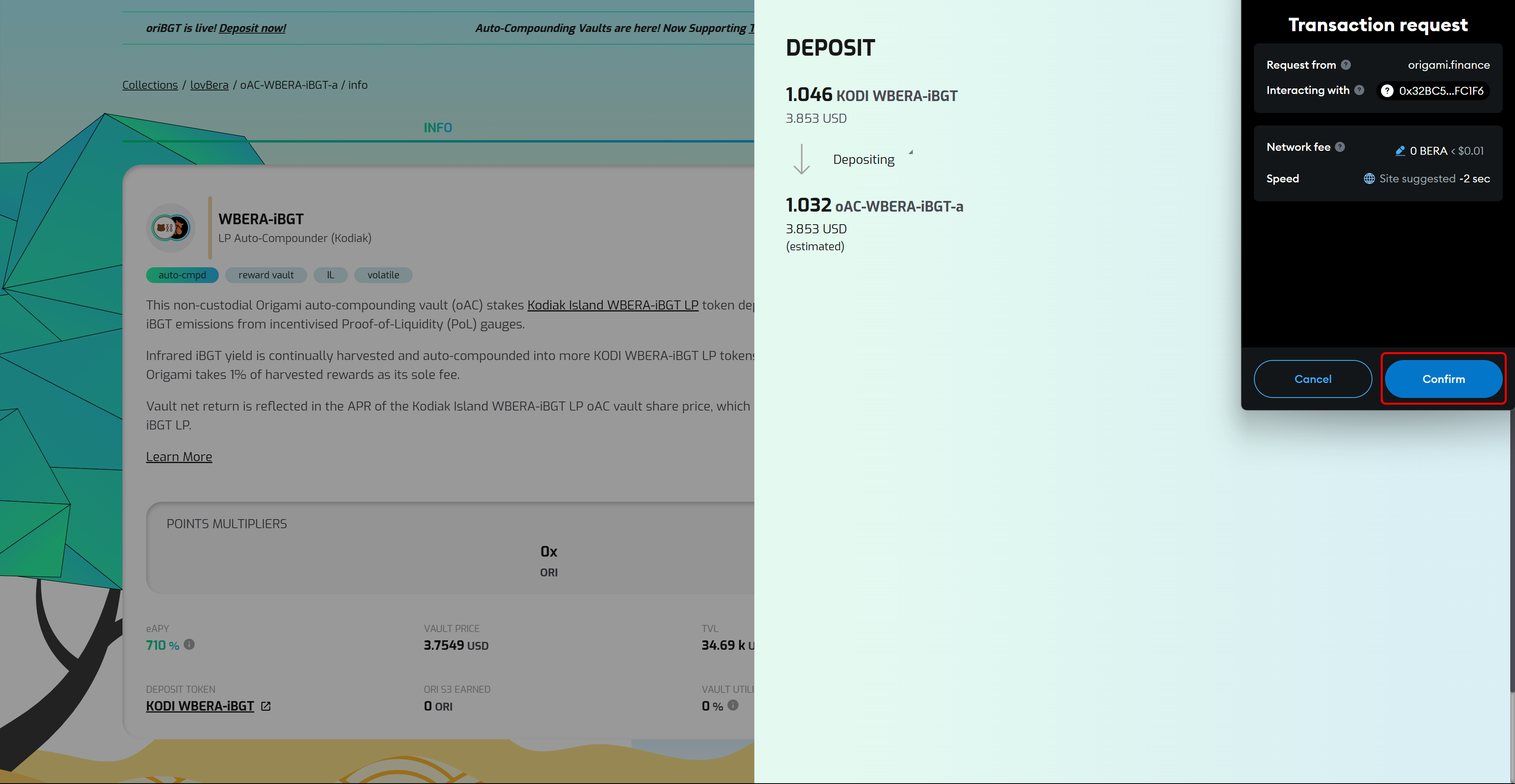Click the Request from help icon
This screenshot has height=784, width=1515.
click(x=1346, y=65)
